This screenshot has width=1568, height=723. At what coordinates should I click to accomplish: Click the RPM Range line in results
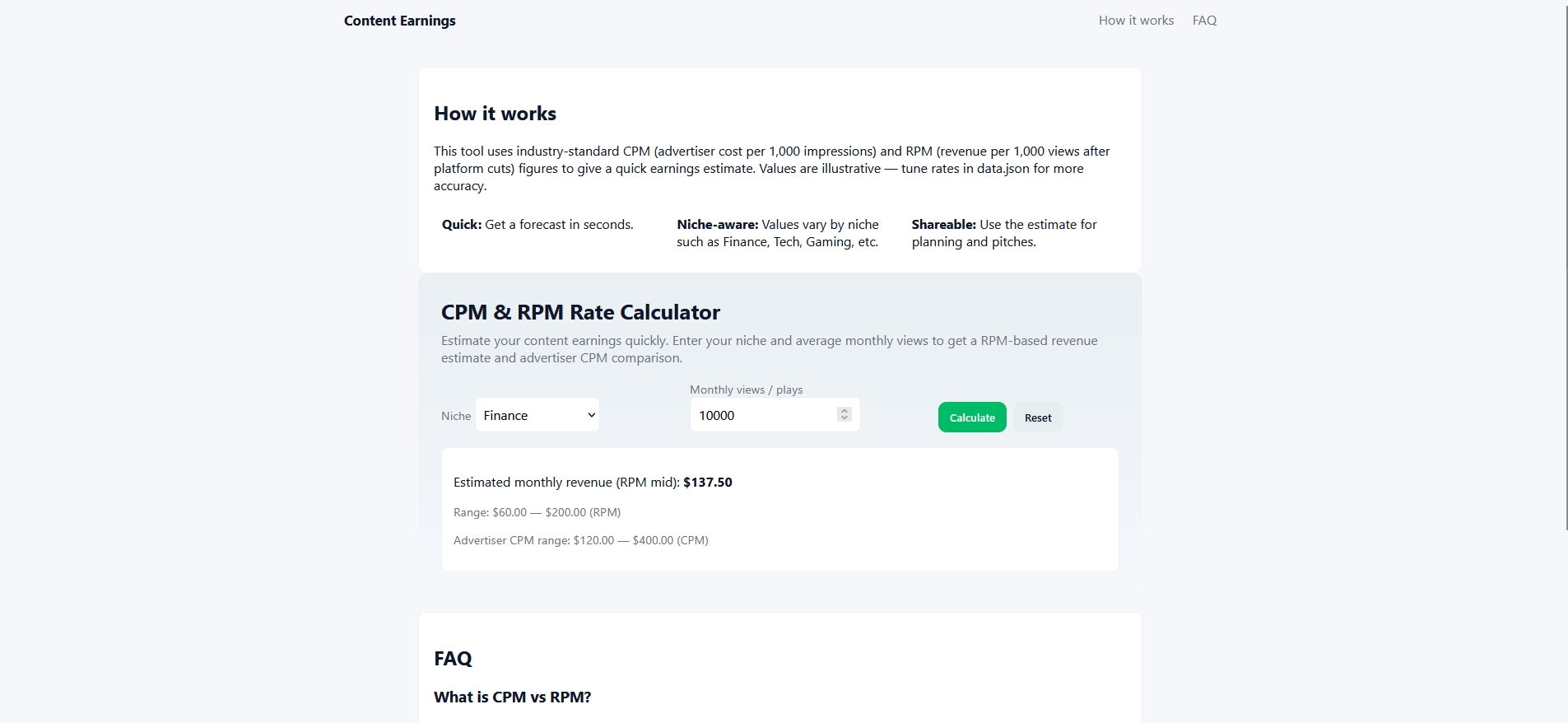click(x=537, y=512)
